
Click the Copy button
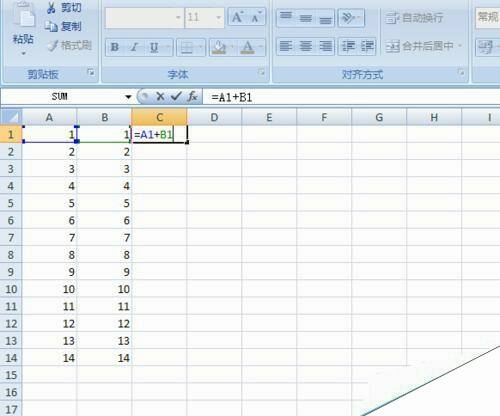click(x=63, y=26)
